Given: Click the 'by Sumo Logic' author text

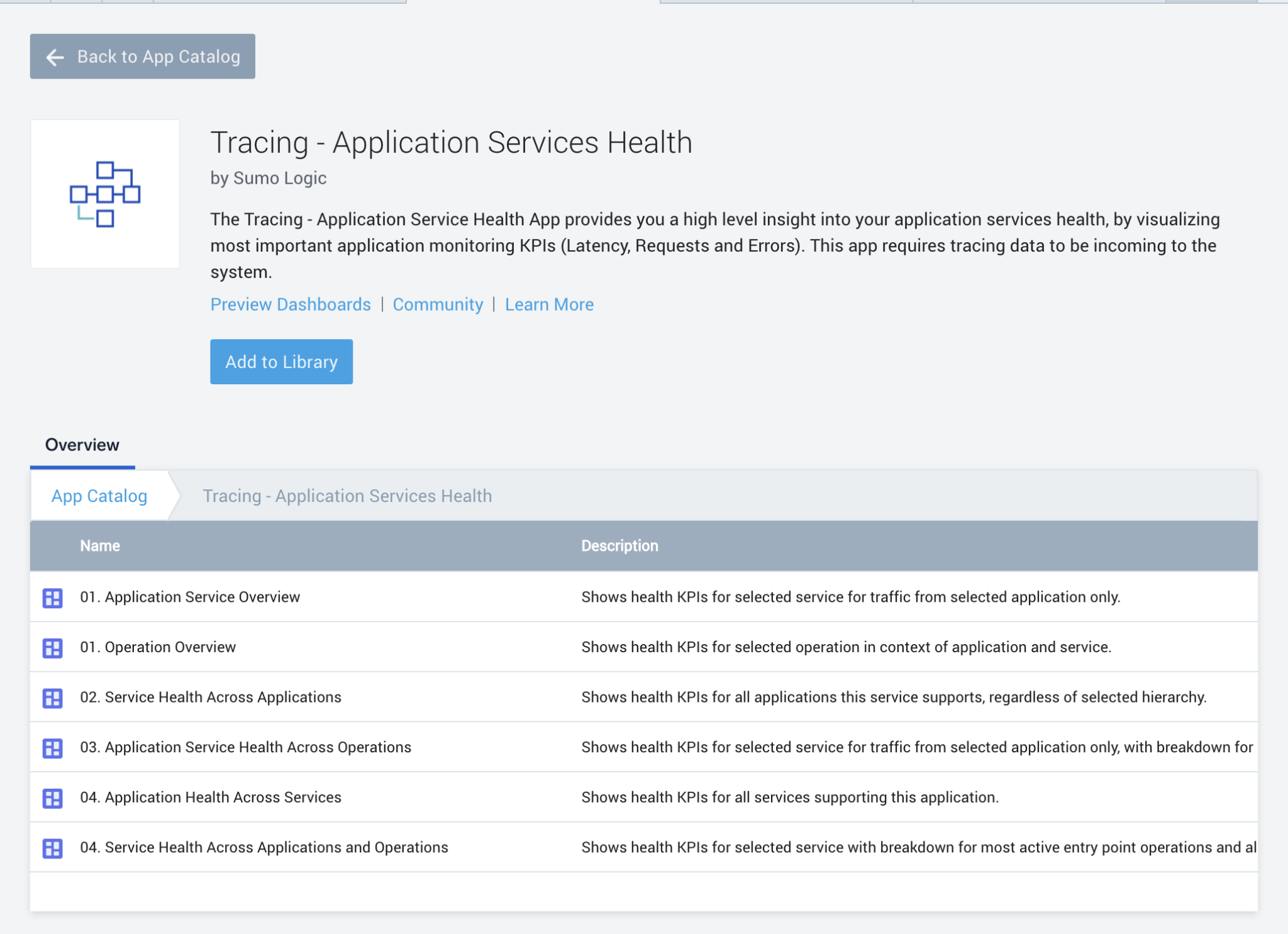Looking at the screenshot, I should pyautogui.click(x=269, y=178).
